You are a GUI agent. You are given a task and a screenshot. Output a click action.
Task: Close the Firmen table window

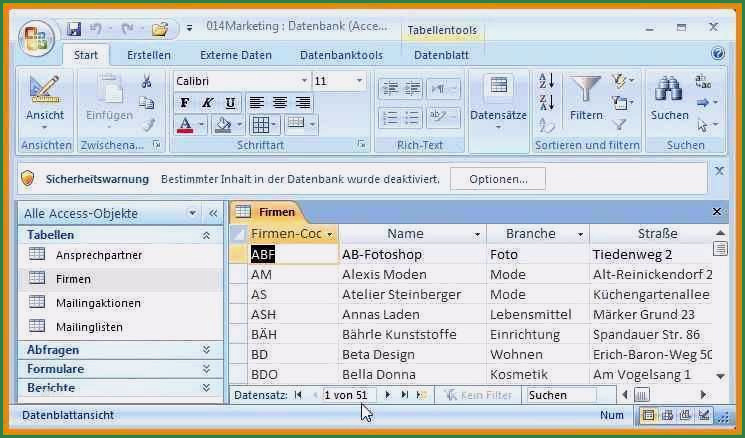coord(717,211)
